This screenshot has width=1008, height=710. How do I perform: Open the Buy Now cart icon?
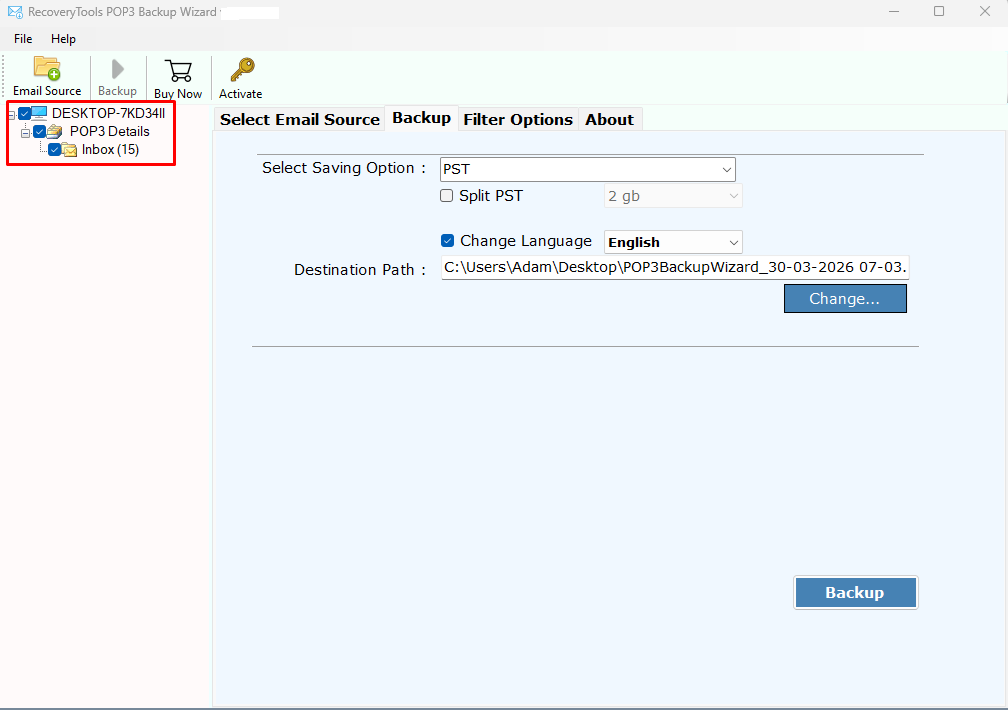(x=178, y=71)
